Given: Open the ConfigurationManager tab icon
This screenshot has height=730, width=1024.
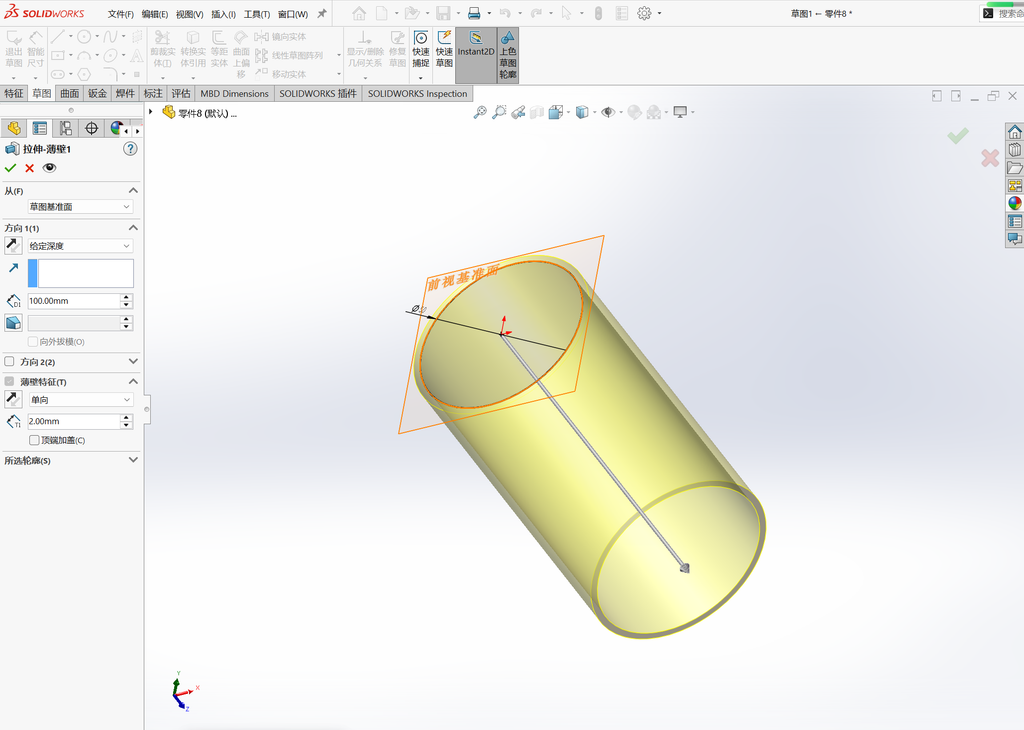Looking at the screenshot, I should coord(65,128).
